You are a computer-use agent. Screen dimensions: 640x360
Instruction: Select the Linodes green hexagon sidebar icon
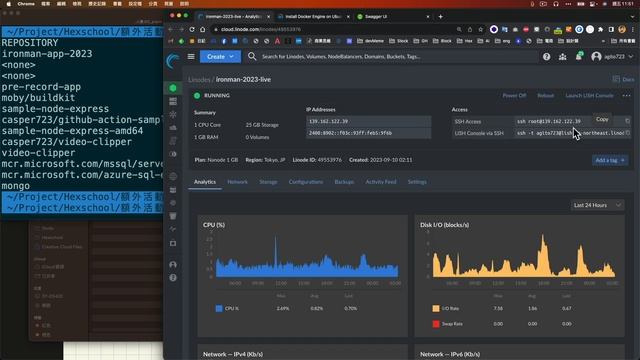(173, 88)
